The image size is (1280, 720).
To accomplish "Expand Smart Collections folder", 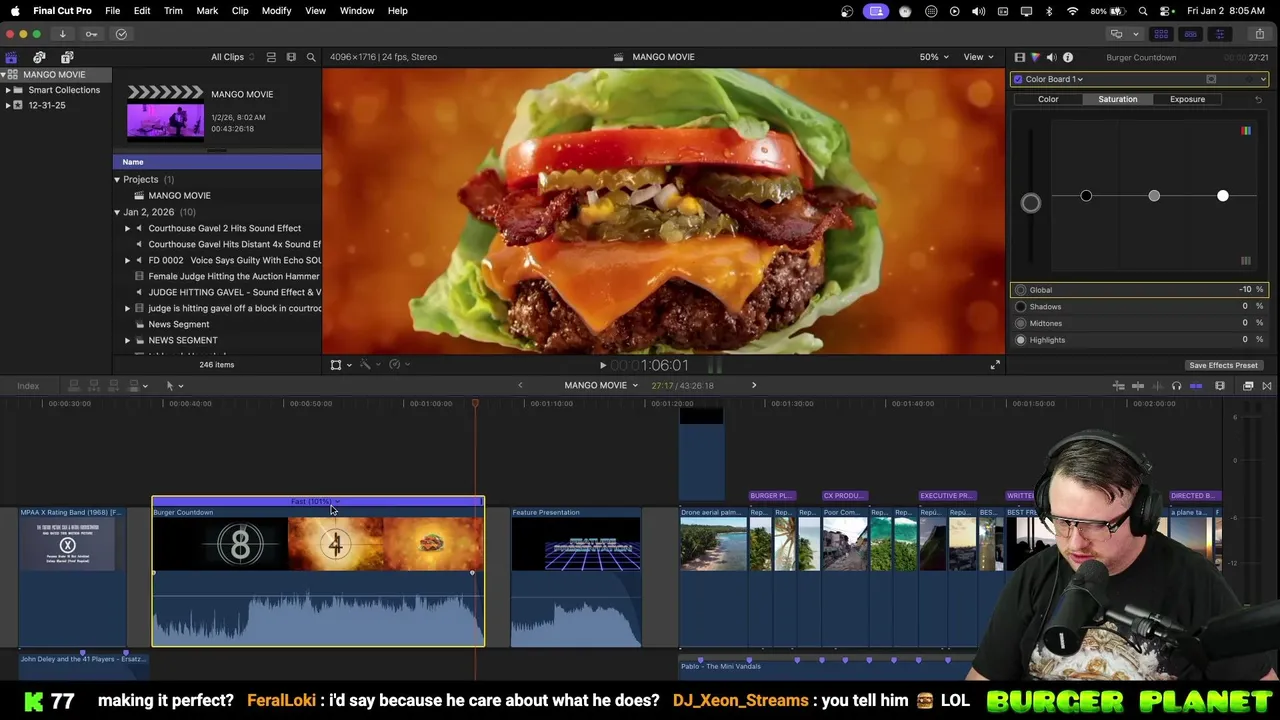I will click(x=8, y=90).
